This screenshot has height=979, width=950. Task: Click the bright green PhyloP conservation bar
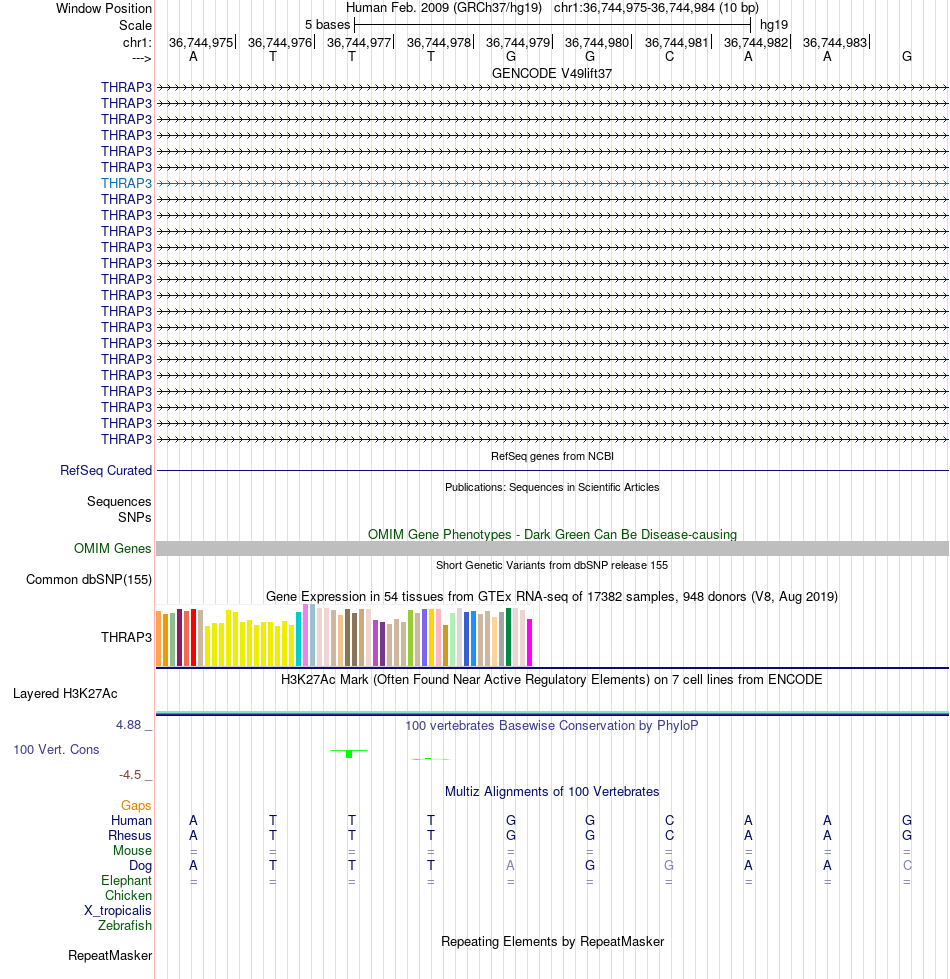349,754
